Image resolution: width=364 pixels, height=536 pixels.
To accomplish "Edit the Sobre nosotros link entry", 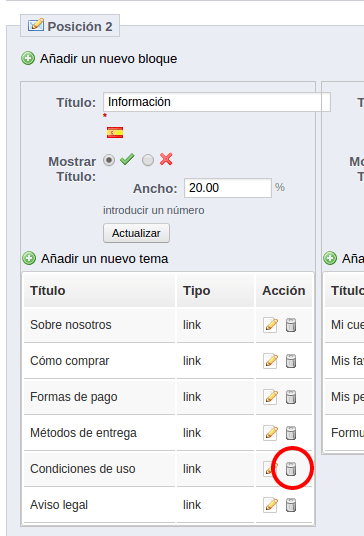I will 270,325.
